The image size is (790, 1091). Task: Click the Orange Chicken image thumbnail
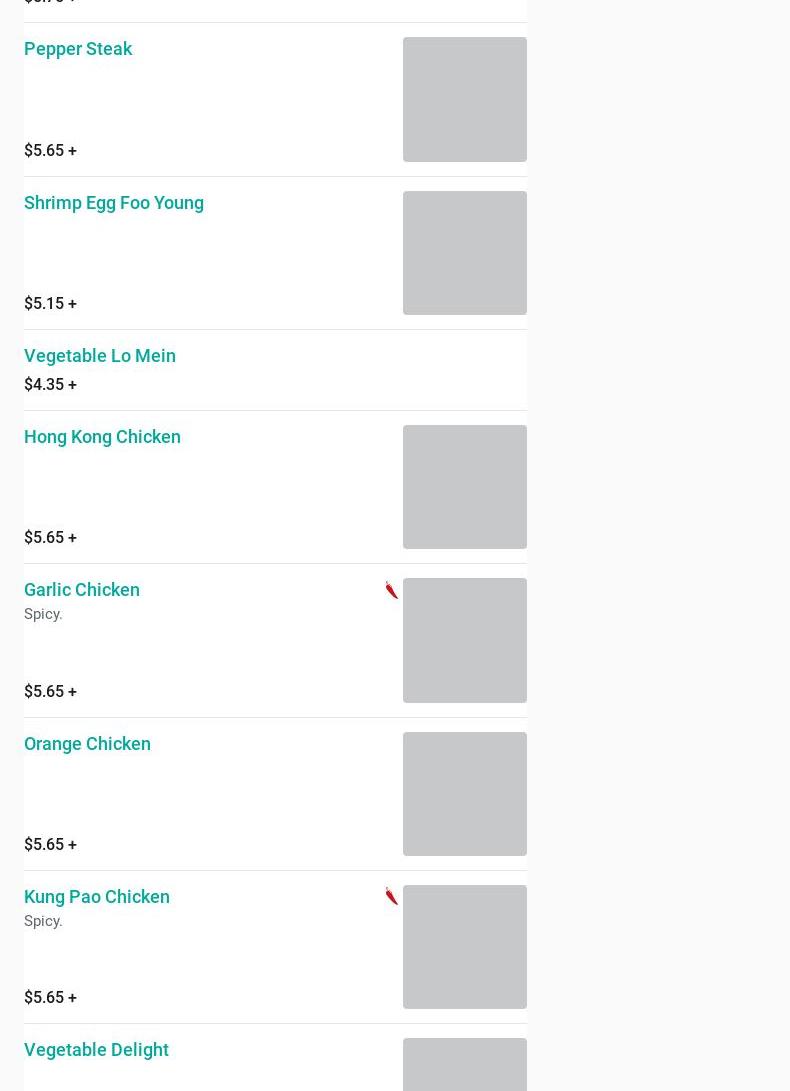point(464,794)
